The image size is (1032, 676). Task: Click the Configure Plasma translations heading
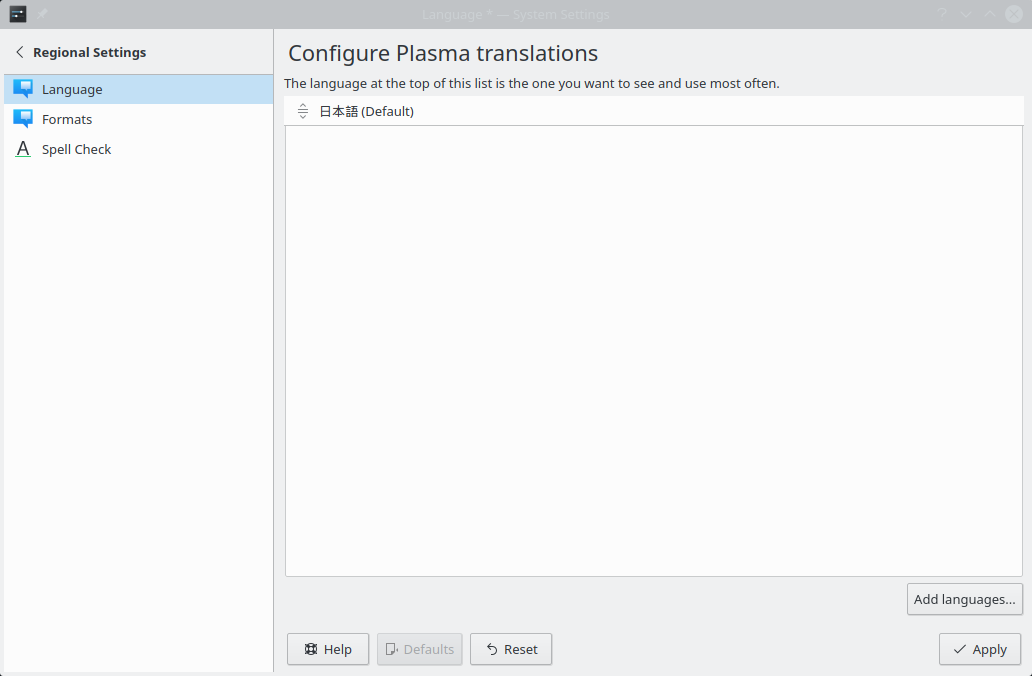click(443, 53)
